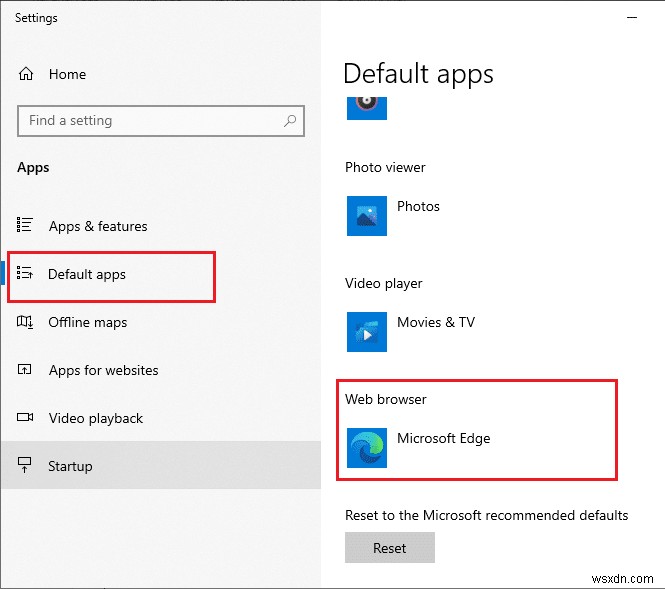Click the search magnifier icon
The image size is (665, 589).
290,121
